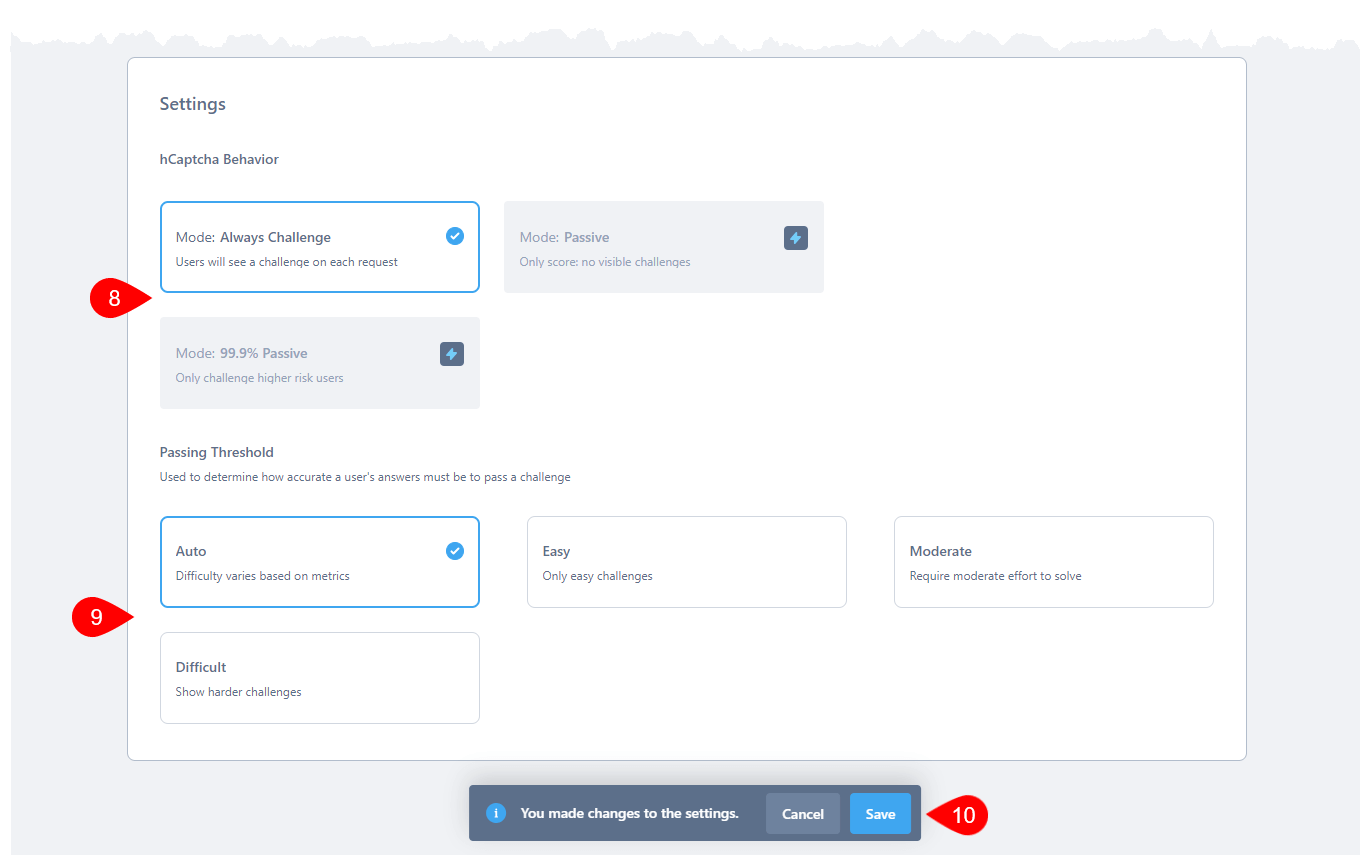Pick the Difficult threshold option
The image size is (1360, 855).
coord(319,678)
